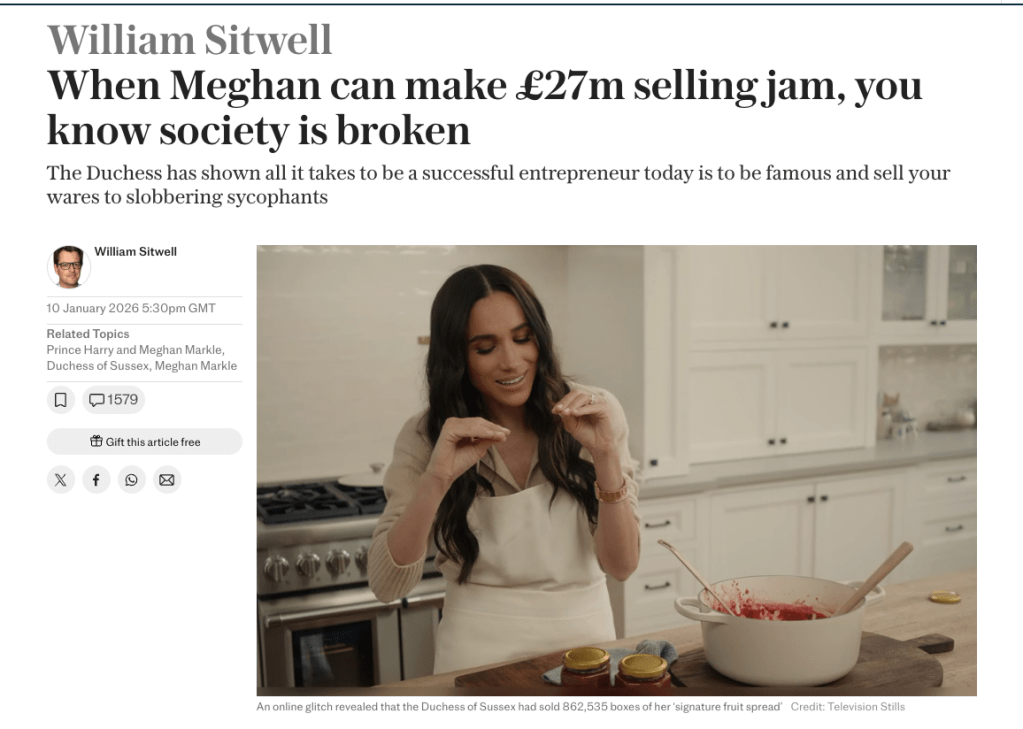Screen dimensions: 1023x729
Task: Click the Television Stills credit text
Action: (x=847, y=707)
